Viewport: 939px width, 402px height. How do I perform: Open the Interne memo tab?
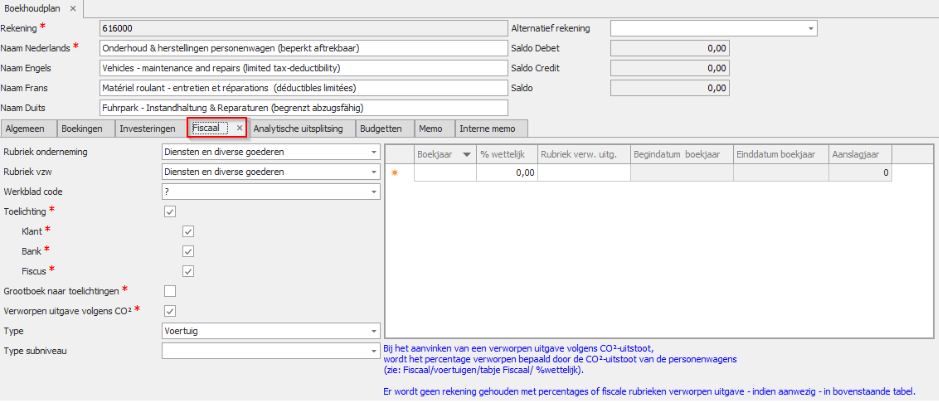(492, 128)
